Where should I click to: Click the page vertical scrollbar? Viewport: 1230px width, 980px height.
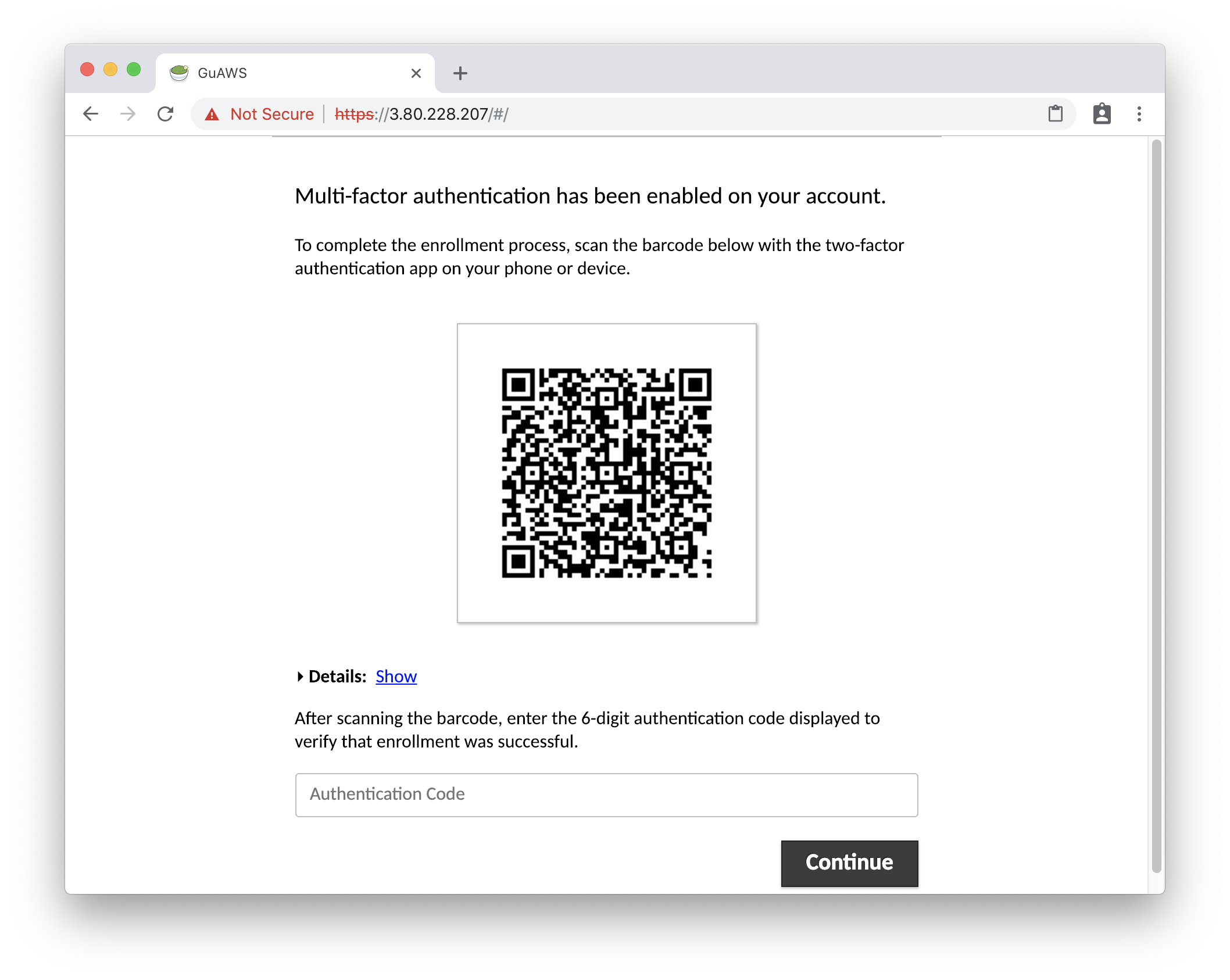pos(1156,506)
